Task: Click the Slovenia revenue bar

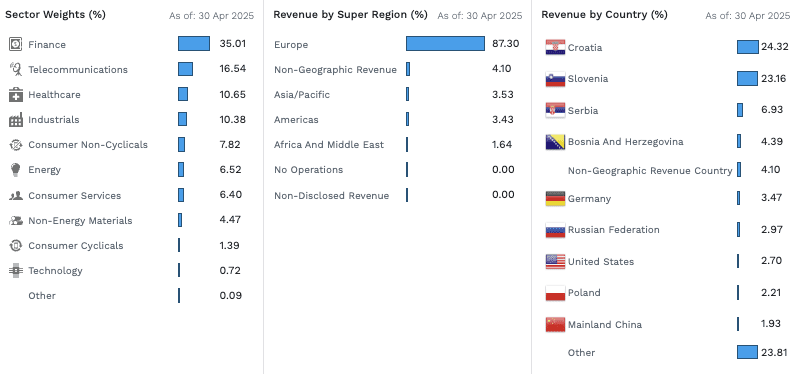Action: tap(747, 79)
